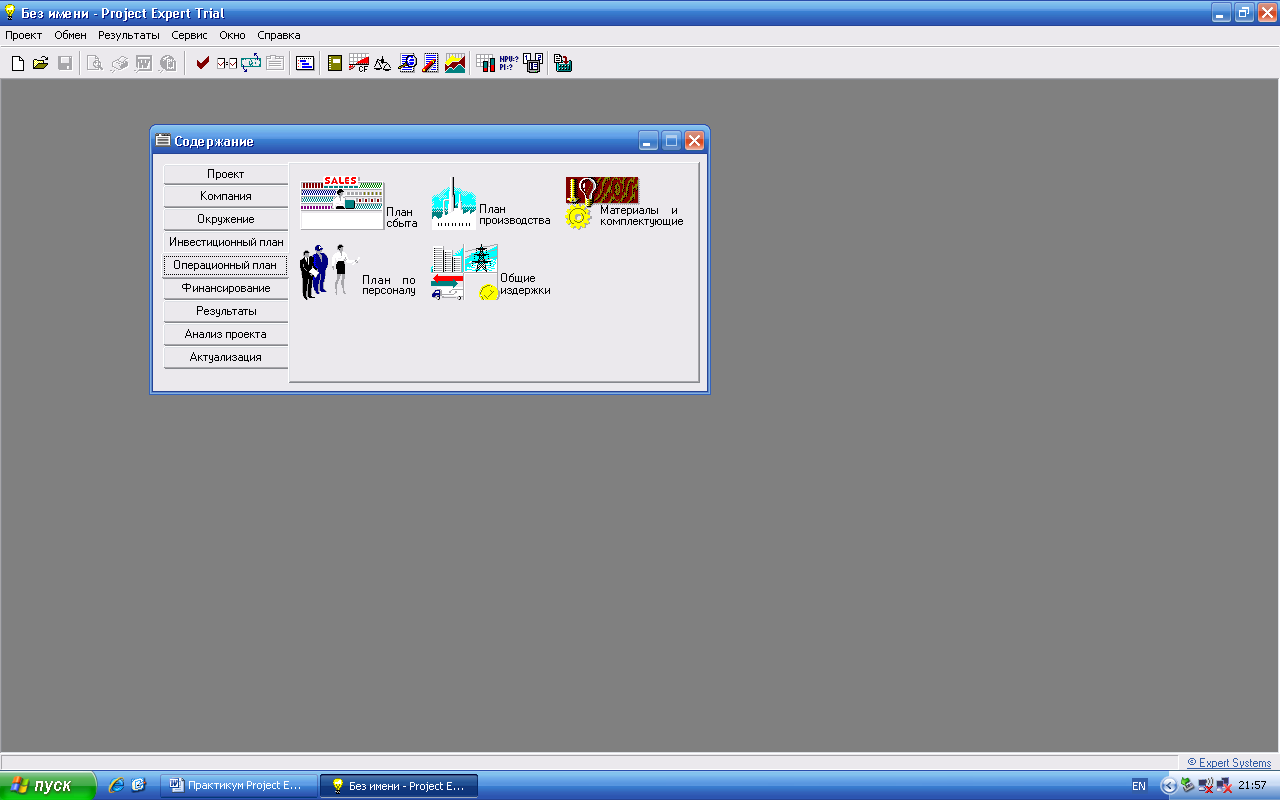Open the balance scales toolbar icon
The height and width of the screenshot is (800, 1280).
click(x=382, y=63)
